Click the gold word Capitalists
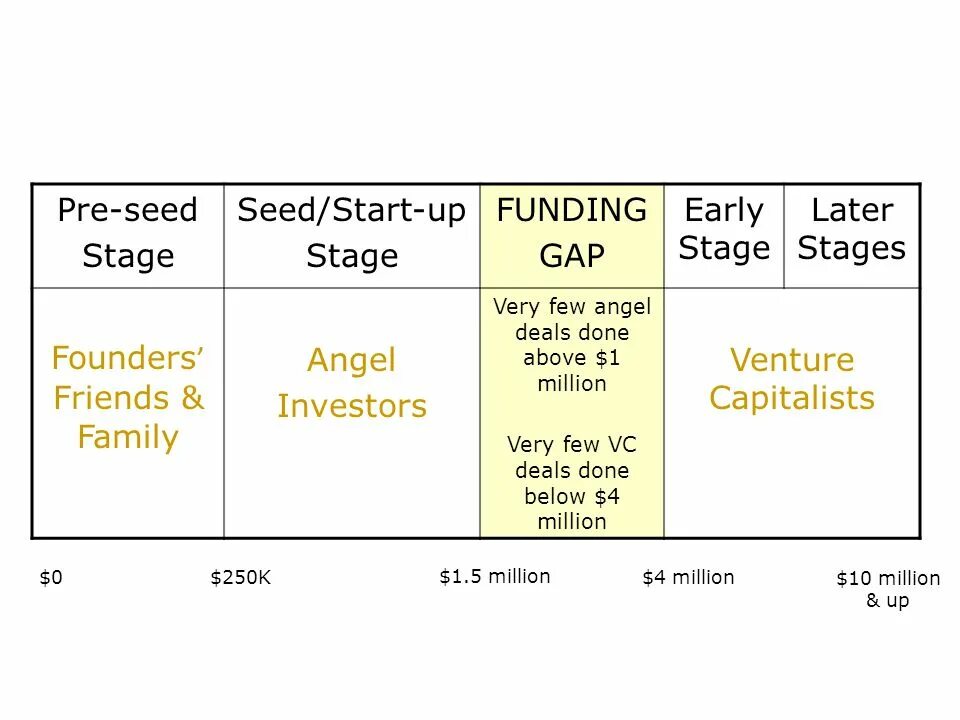Image resolution: width=960 pixels, height=720 pixels. (x=792, y=398)
